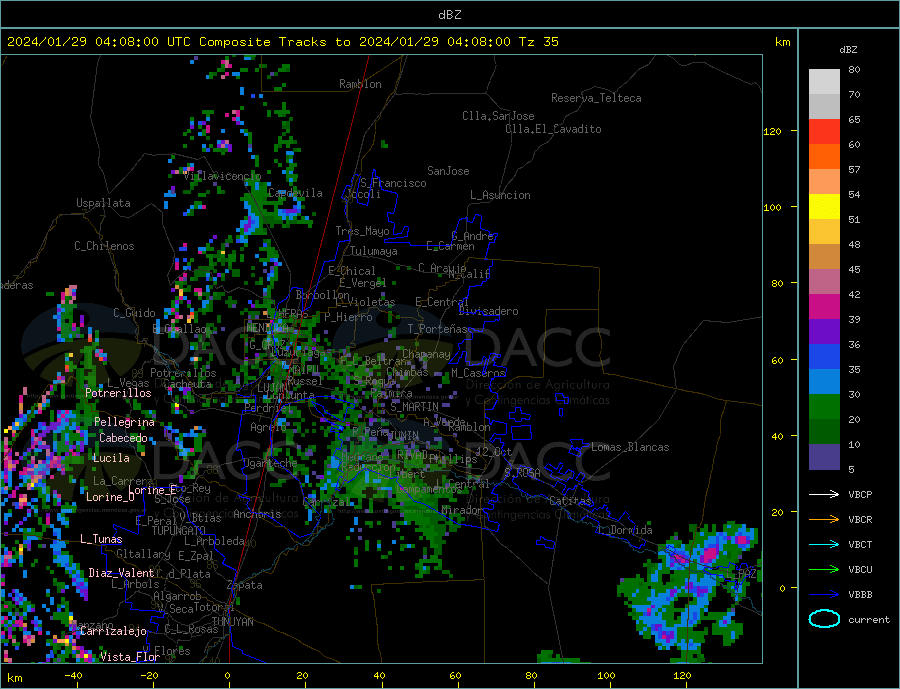Click the 'km' unit label at top right
Viewport: 900px width, 689px height.
click(x=782, y=42)
